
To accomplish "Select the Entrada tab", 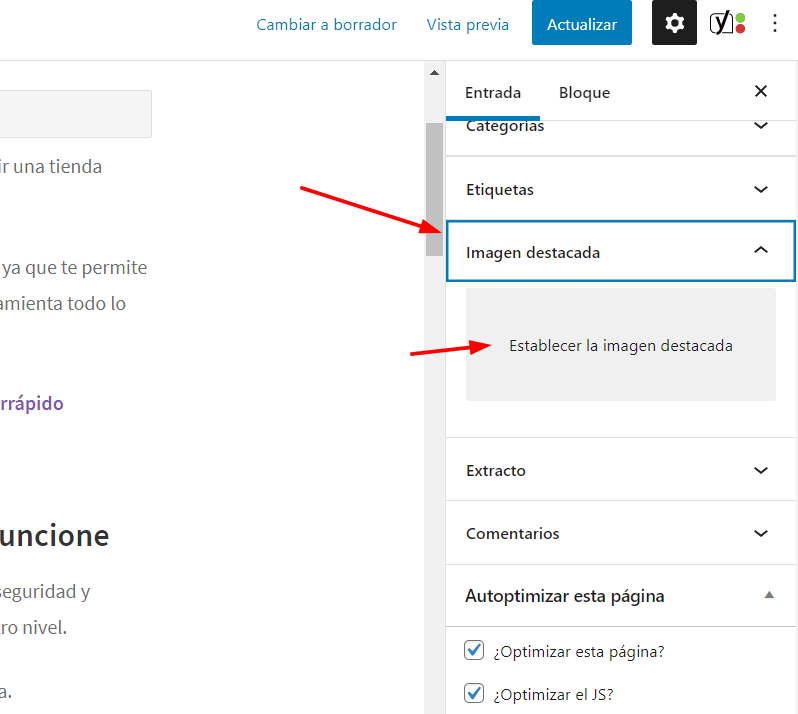I will 493,93.
